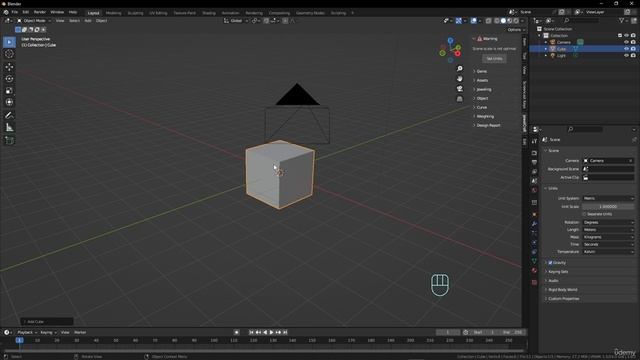The height and width of the screenshot is (360, 640).
Task: Click the Blender logo menu icon
Action: pos(6,12)
